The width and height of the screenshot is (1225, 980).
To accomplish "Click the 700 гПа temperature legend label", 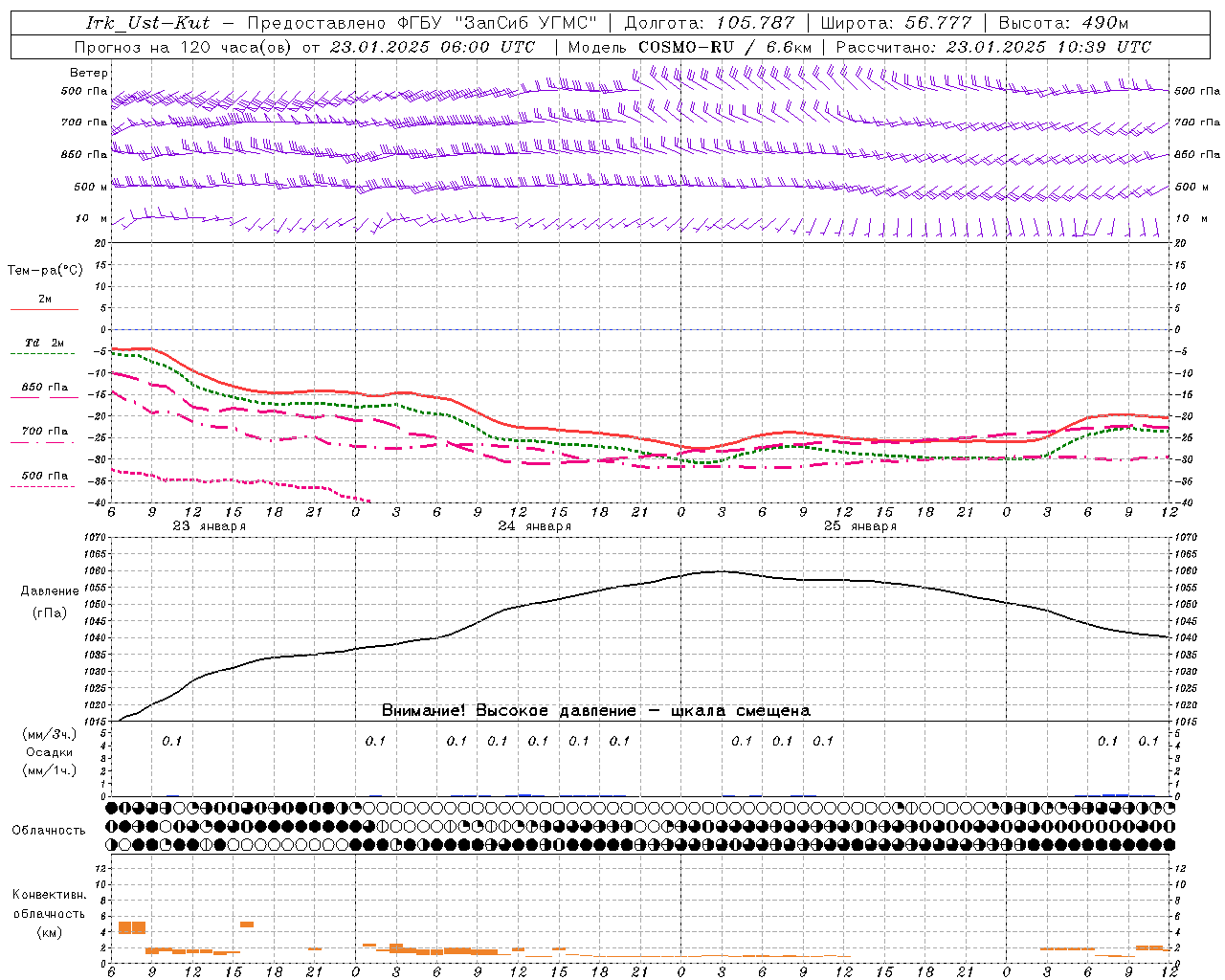I will 45,431.
